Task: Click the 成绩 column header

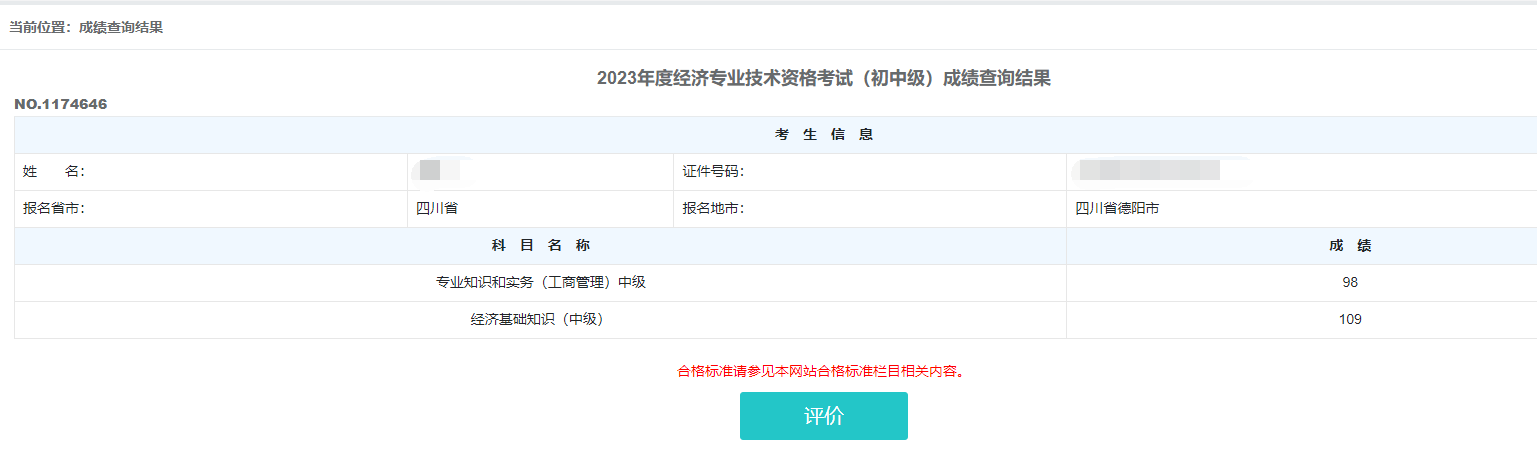Action: (x=1350, y=246)
